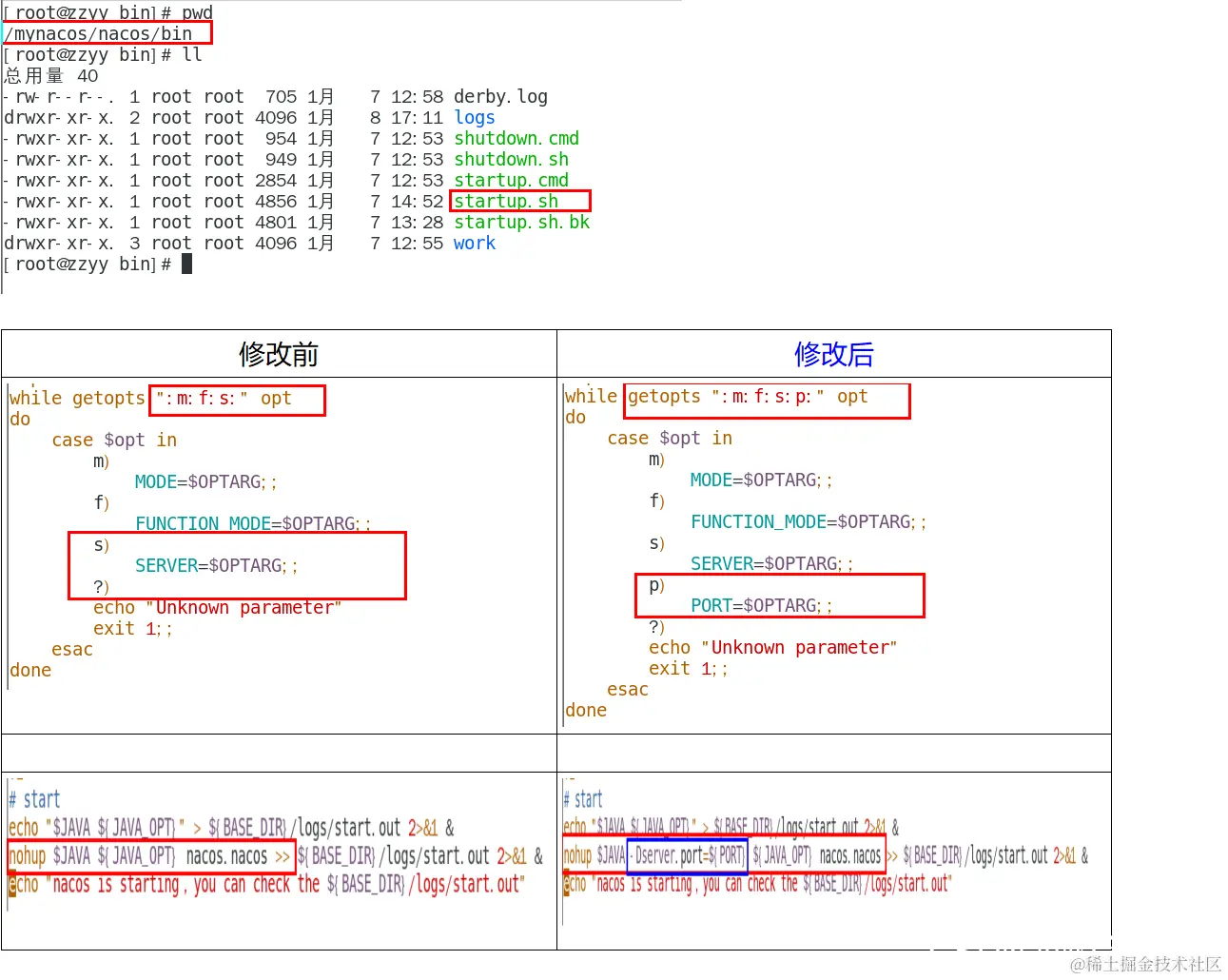Click "nohup $JAVA ${JAVA_OPT} nacos.nacos" in 修改前

(138, 855)
